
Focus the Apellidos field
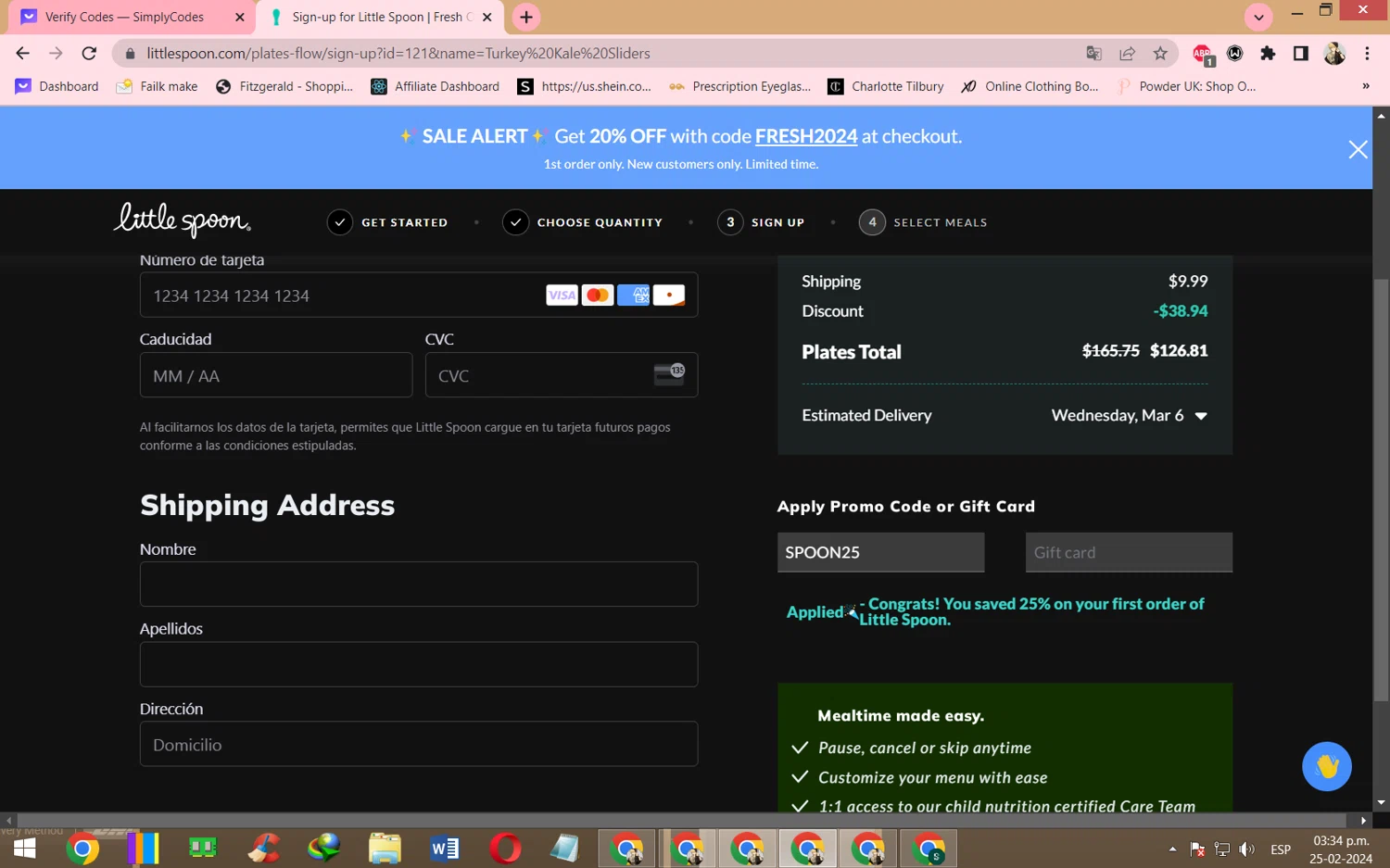(419, 664)
